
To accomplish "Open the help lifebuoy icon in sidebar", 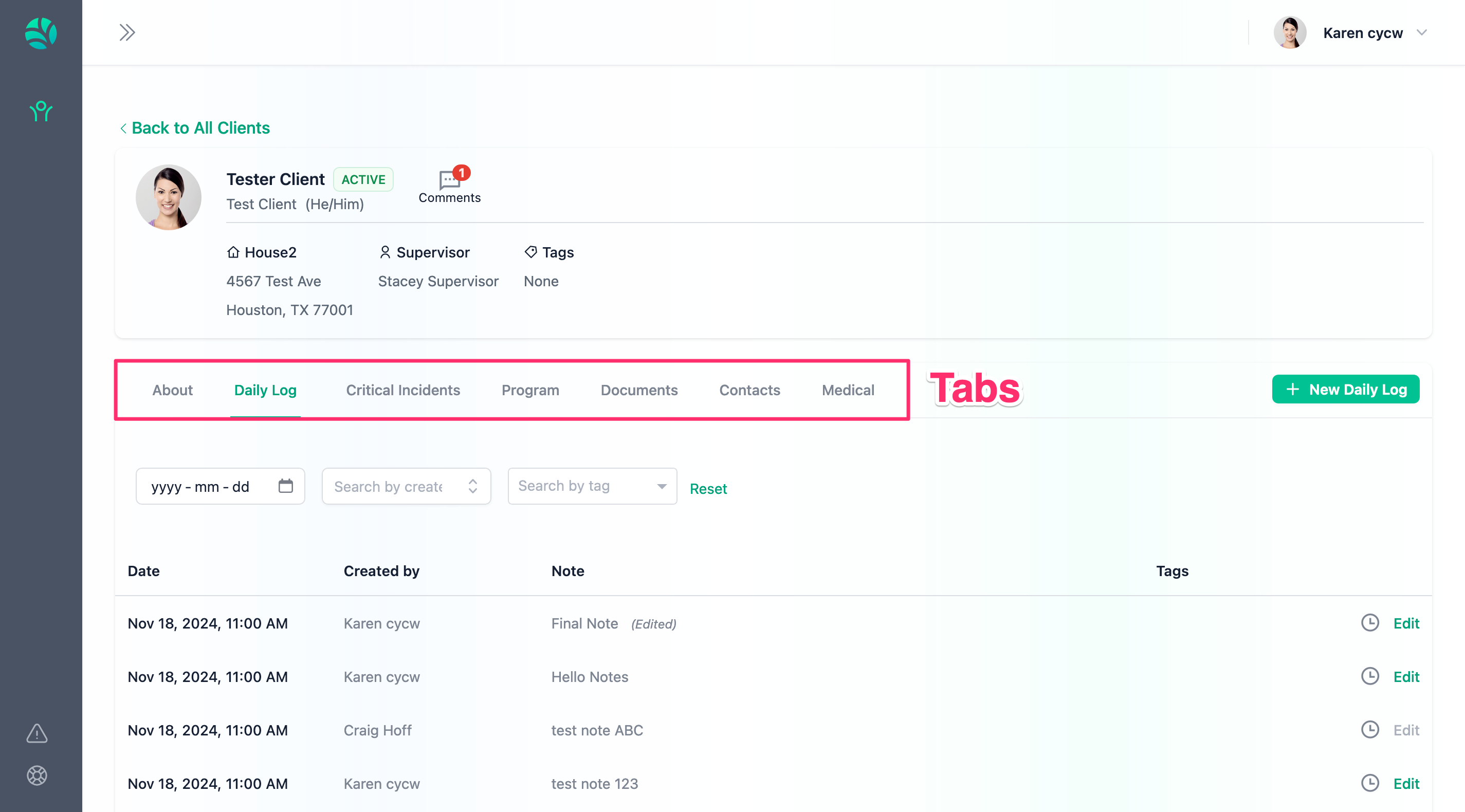I will [x=37, y=775].
